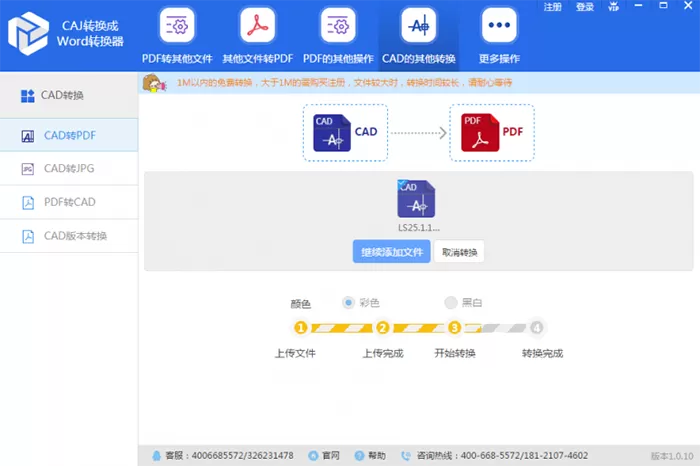
Task: Select CAD转JPG in the sidebar
Action: 69,169
